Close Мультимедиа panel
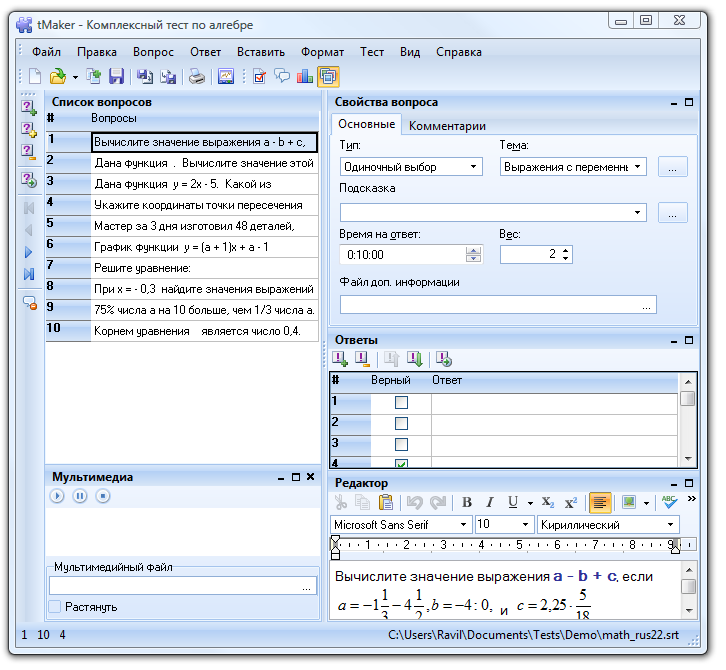The height and width of the screenshot is (670, 726). coord(310,476)
